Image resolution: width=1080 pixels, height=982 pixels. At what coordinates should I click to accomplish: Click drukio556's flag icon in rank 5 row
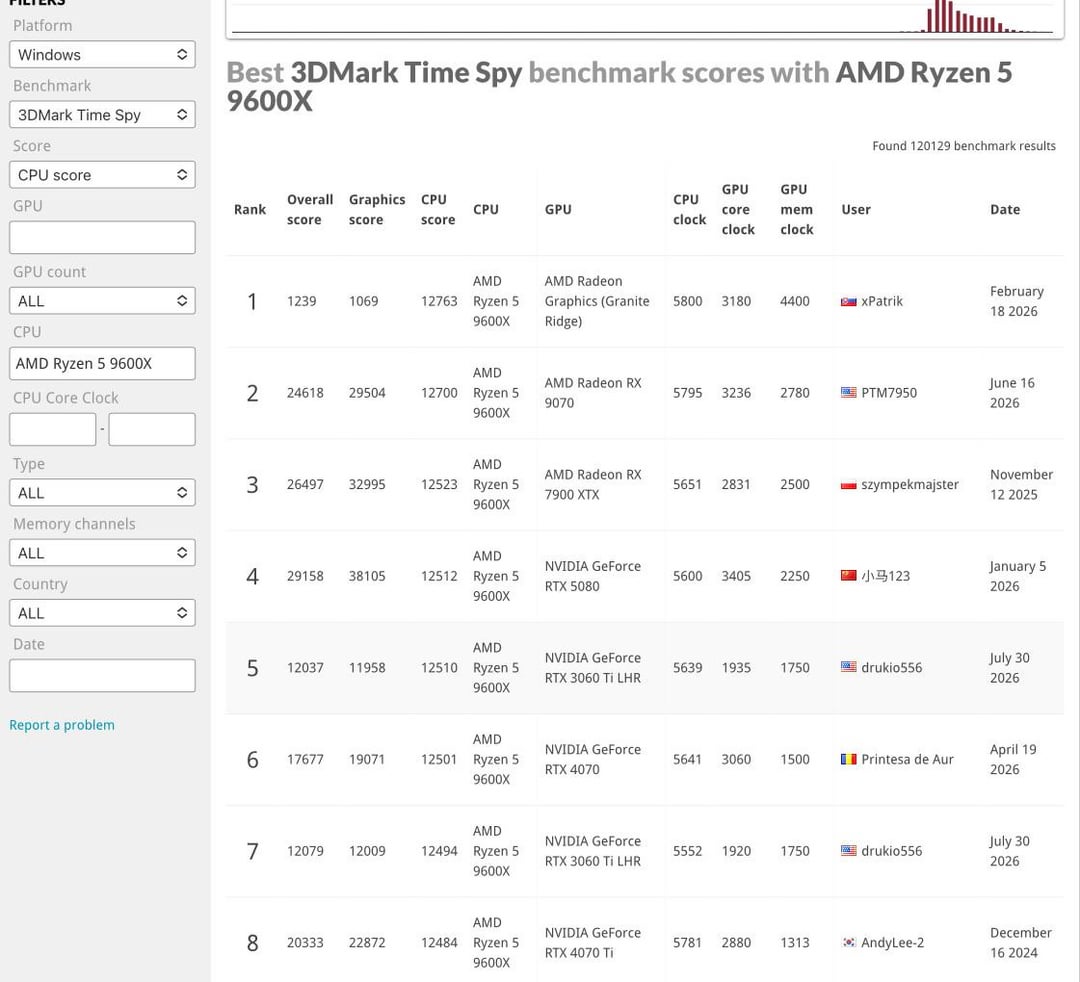tap(849, 667)
